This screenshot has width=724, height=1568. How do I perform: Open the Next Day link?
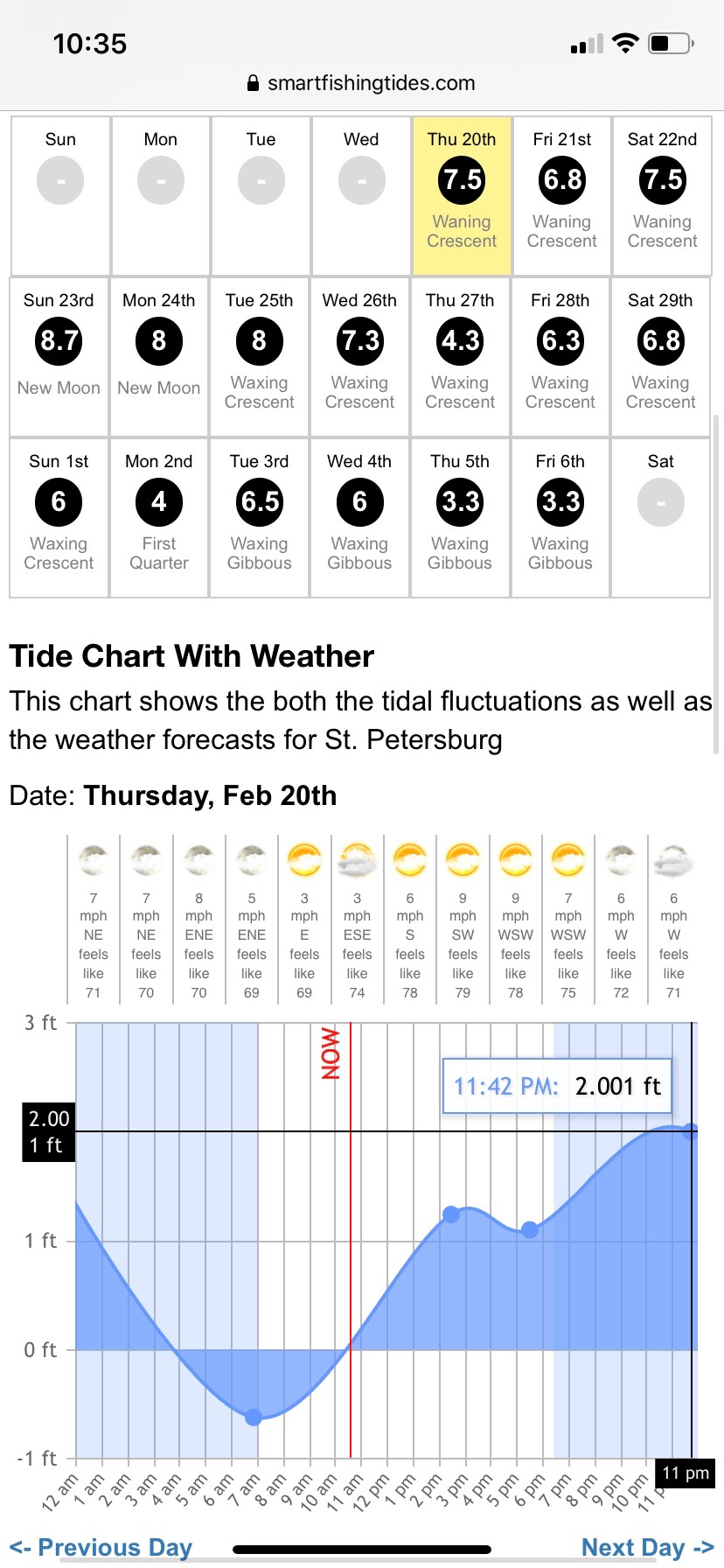tap(648, 1547)
